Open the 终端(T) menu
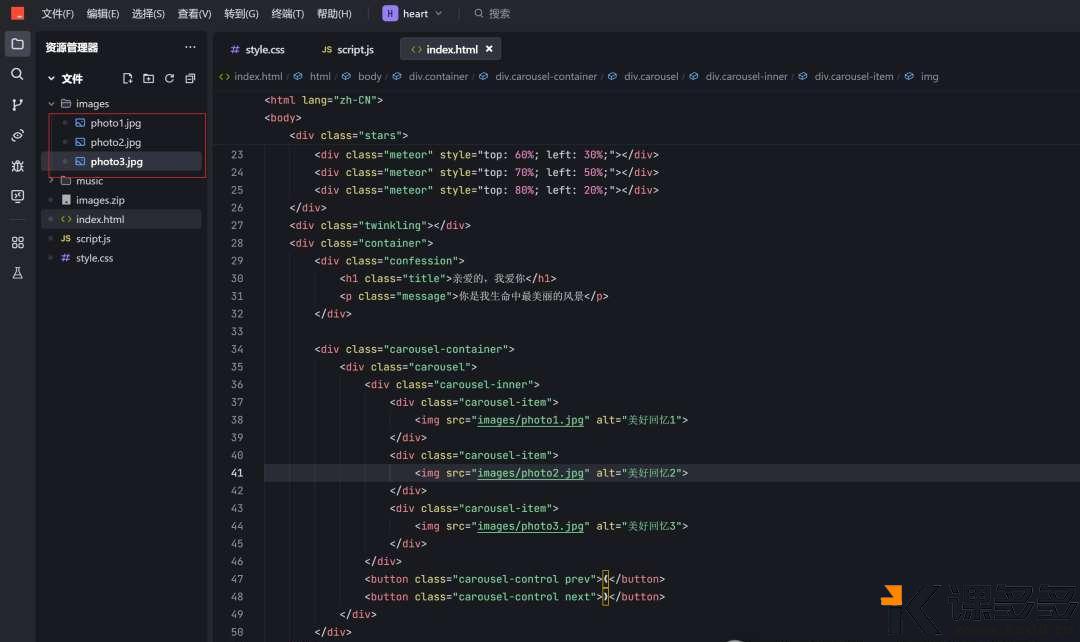 [288, 14]
